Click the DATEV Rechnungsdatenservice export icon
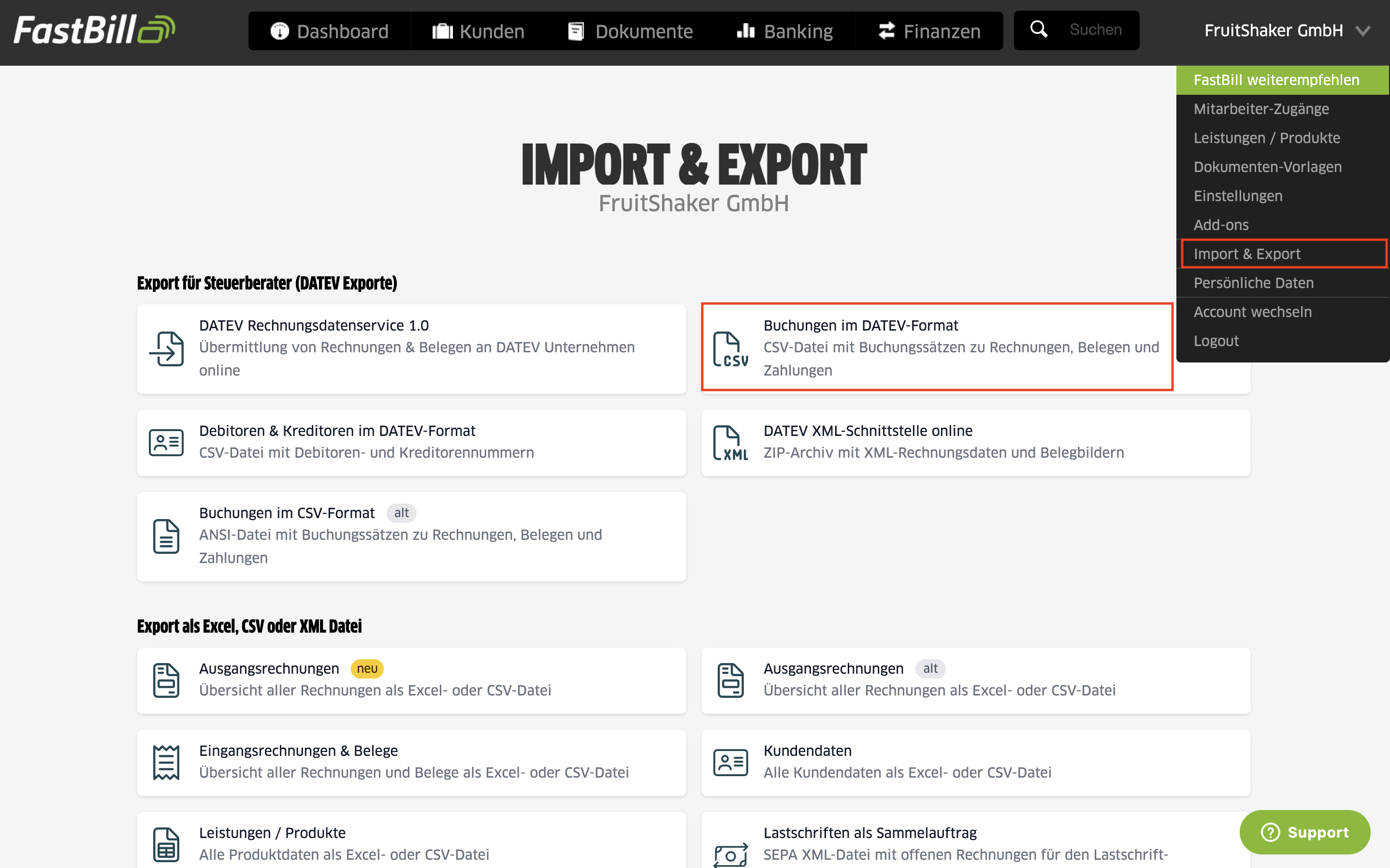 166,348
